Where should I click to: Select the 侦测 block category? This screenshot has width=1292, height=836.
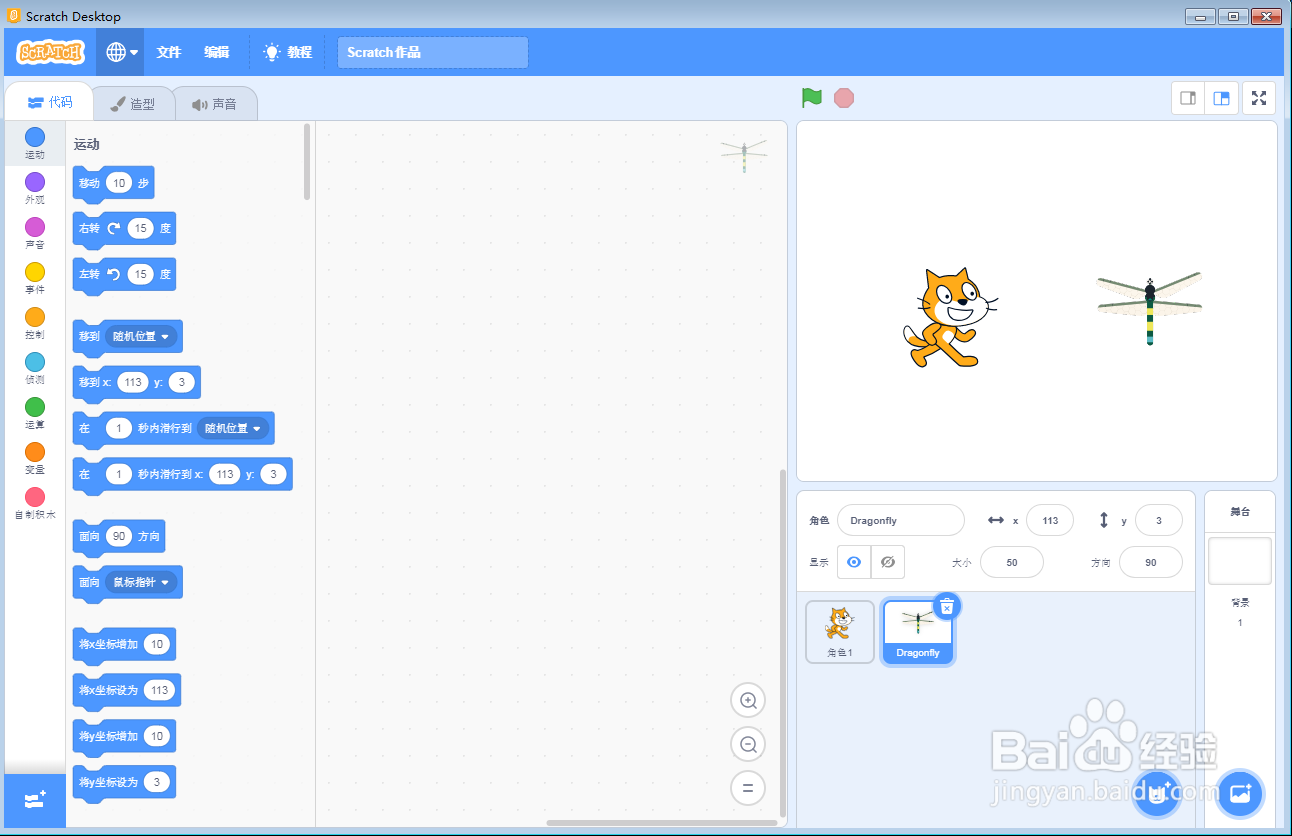tap(35, 368)
